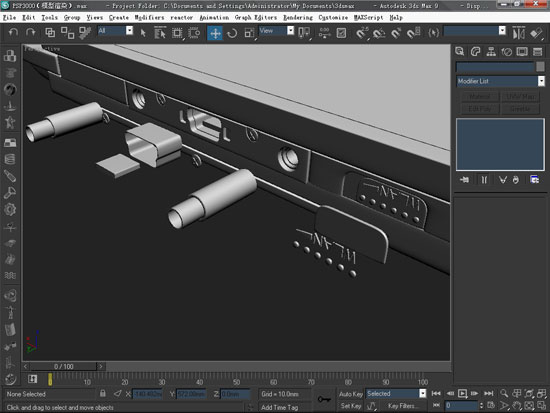This screenshot has width=550, height=413.
Task: Toggle the 2.5D Snaps magnet
Action: click(362, 33)
